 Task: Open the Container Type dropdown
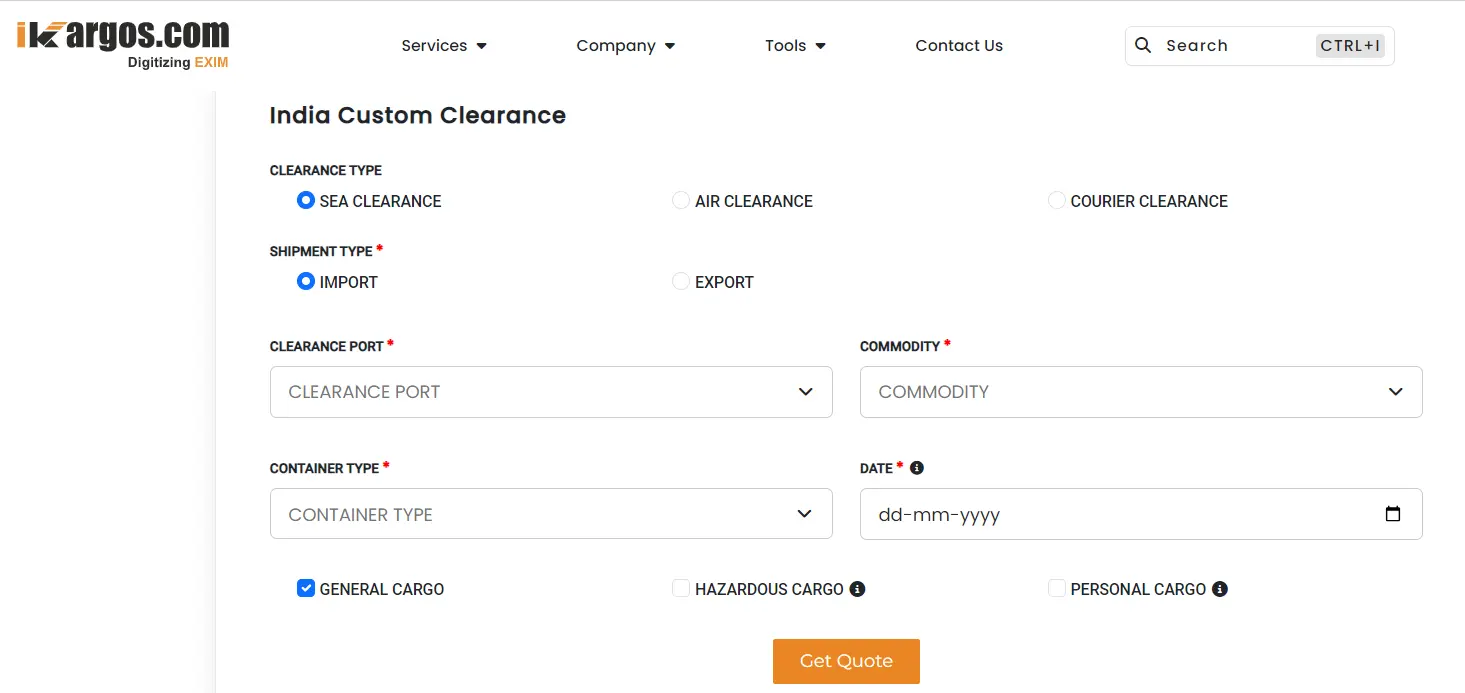point(551,514)
